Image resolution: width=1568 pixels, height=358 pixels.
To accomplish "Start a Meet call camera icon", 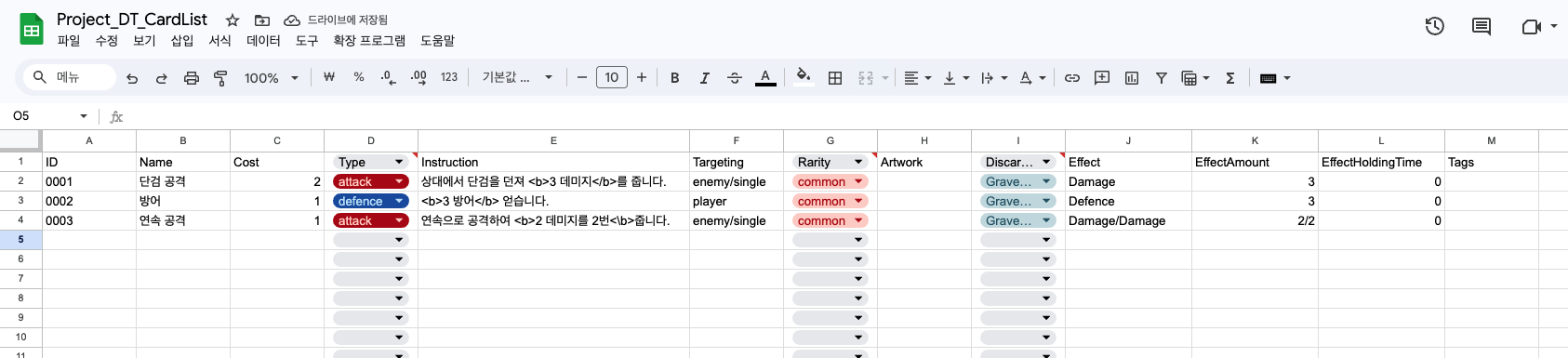I will coord(1531,26).
